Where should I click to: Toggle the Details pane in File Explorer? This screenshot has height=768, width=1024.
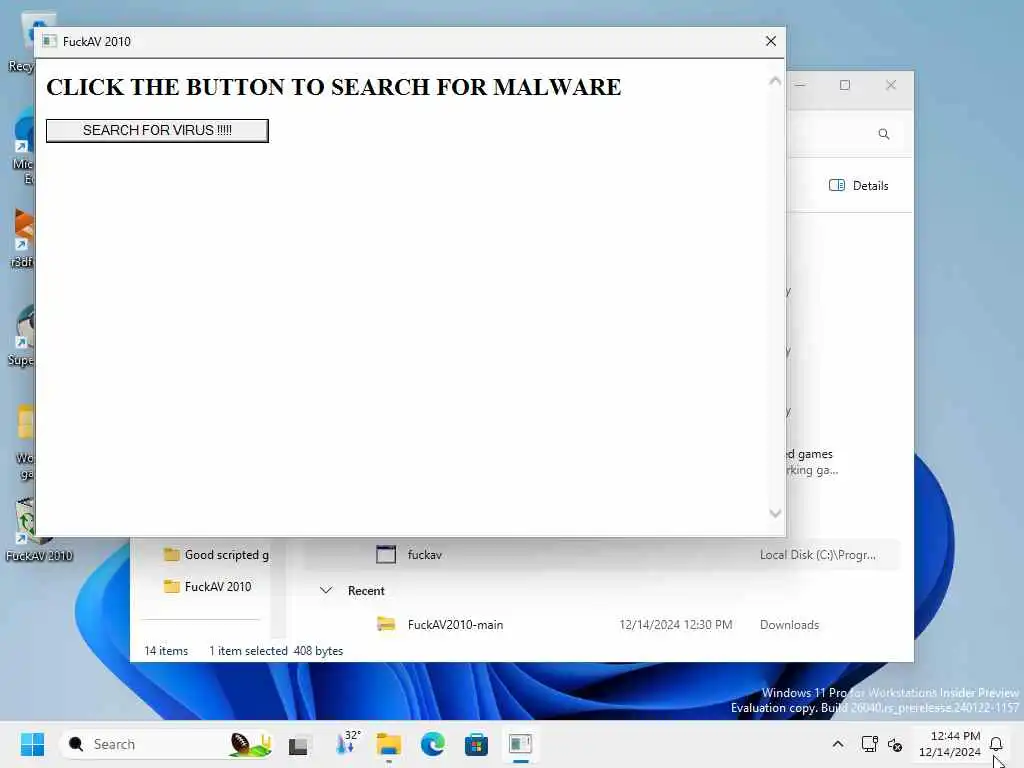[858, 185]
